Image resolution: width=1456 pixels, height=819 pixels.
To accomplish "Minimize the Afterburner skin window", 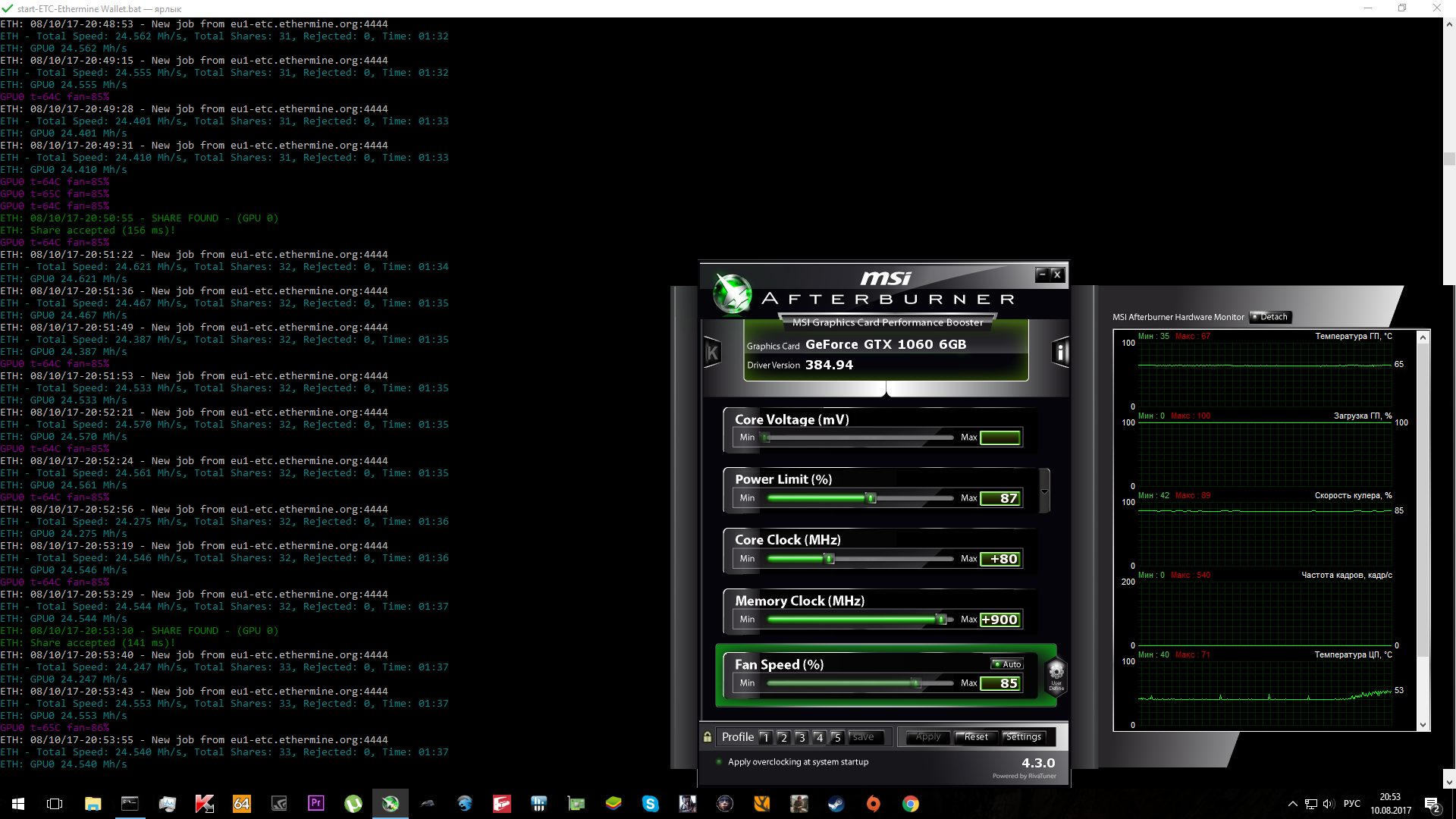I will (1043, 275).
